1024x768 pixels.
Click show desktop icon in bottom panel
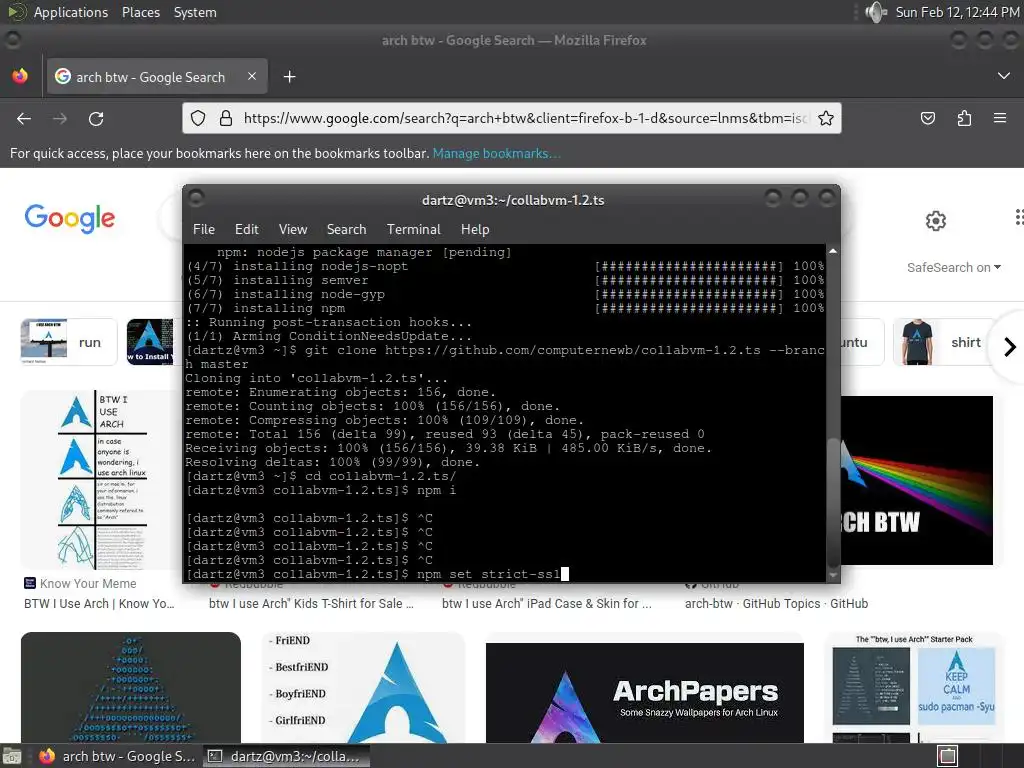pyautogui.click(x=11, y=756)
